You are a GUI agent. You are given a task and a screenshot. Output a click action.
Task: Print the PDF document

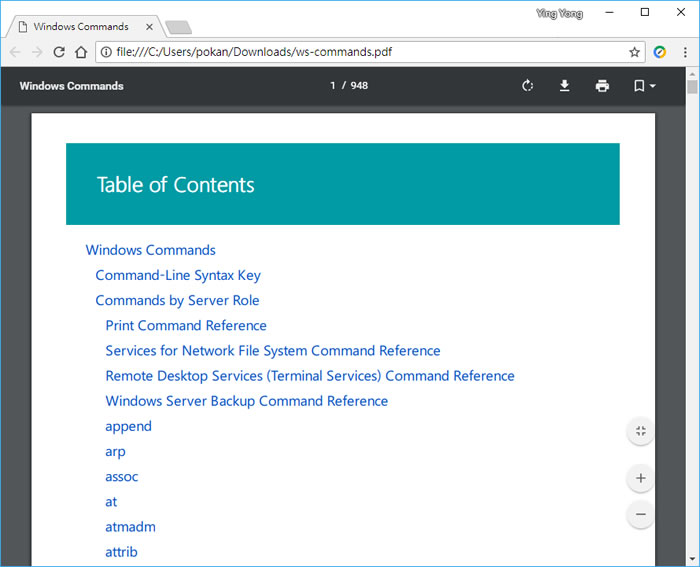[602, 86]
